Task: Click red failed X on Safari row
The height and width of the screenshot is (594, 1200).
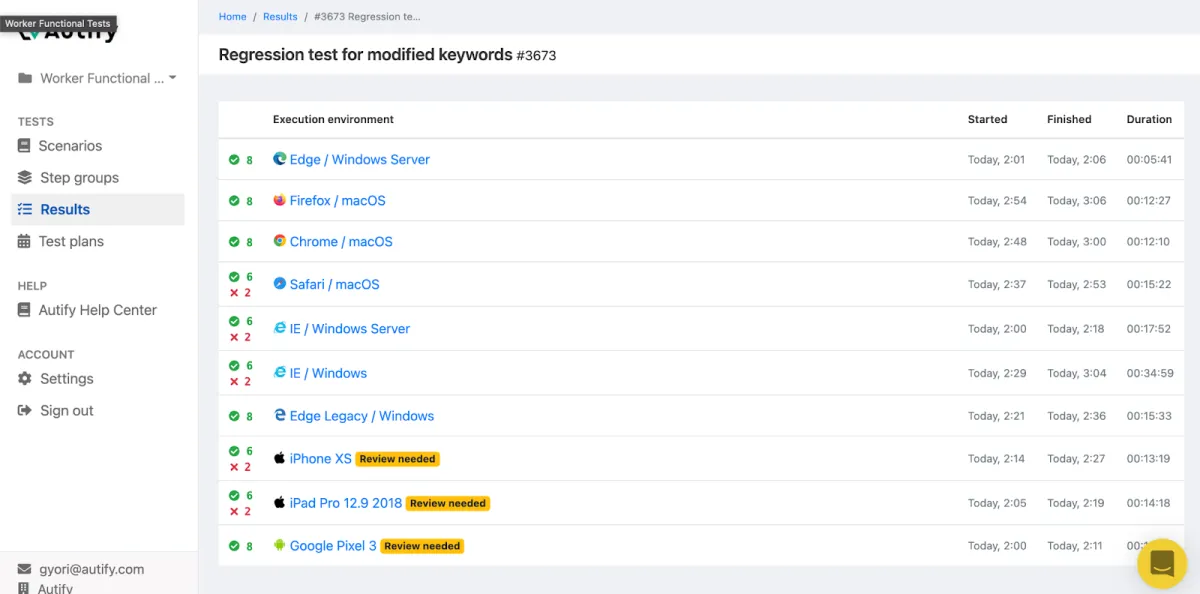Action: point(234,293)
